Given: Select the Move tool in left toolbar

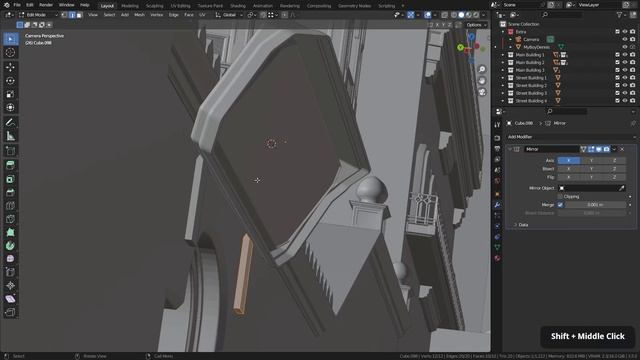Looking at the screenshot, I should 10,67.
